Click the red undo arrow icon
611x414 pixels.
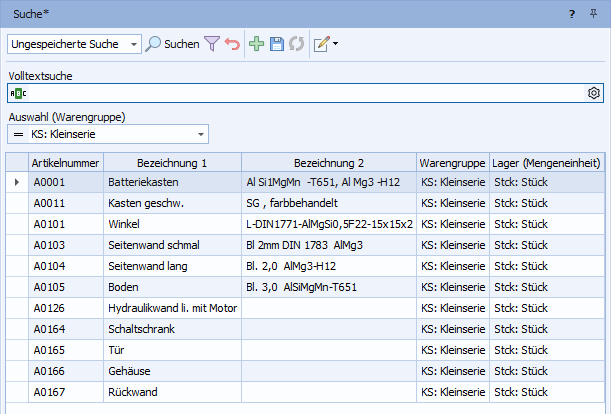click(x=232, y=44)
